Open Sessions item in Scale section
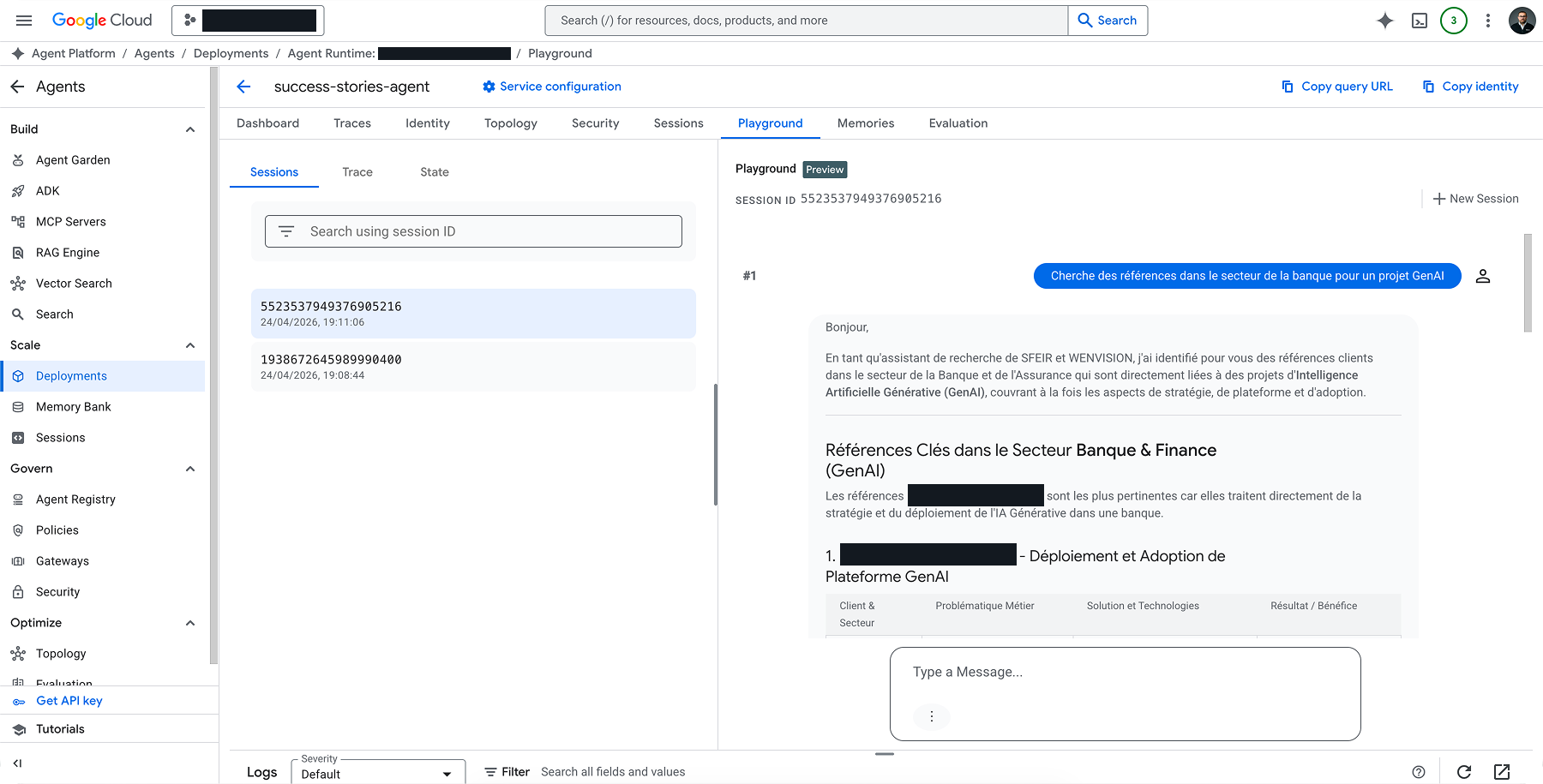Image resolution: width=1543 pixels, height=784 pixels. point(61,438)
